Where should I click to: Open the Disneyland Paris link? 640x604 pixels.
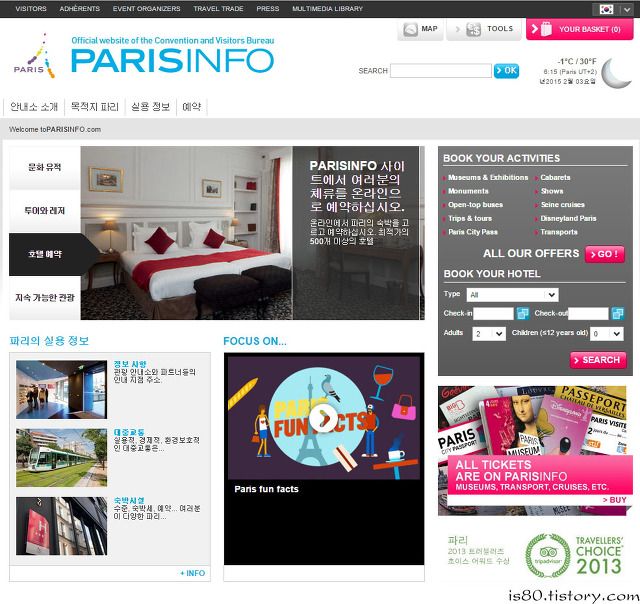[568, 218]
